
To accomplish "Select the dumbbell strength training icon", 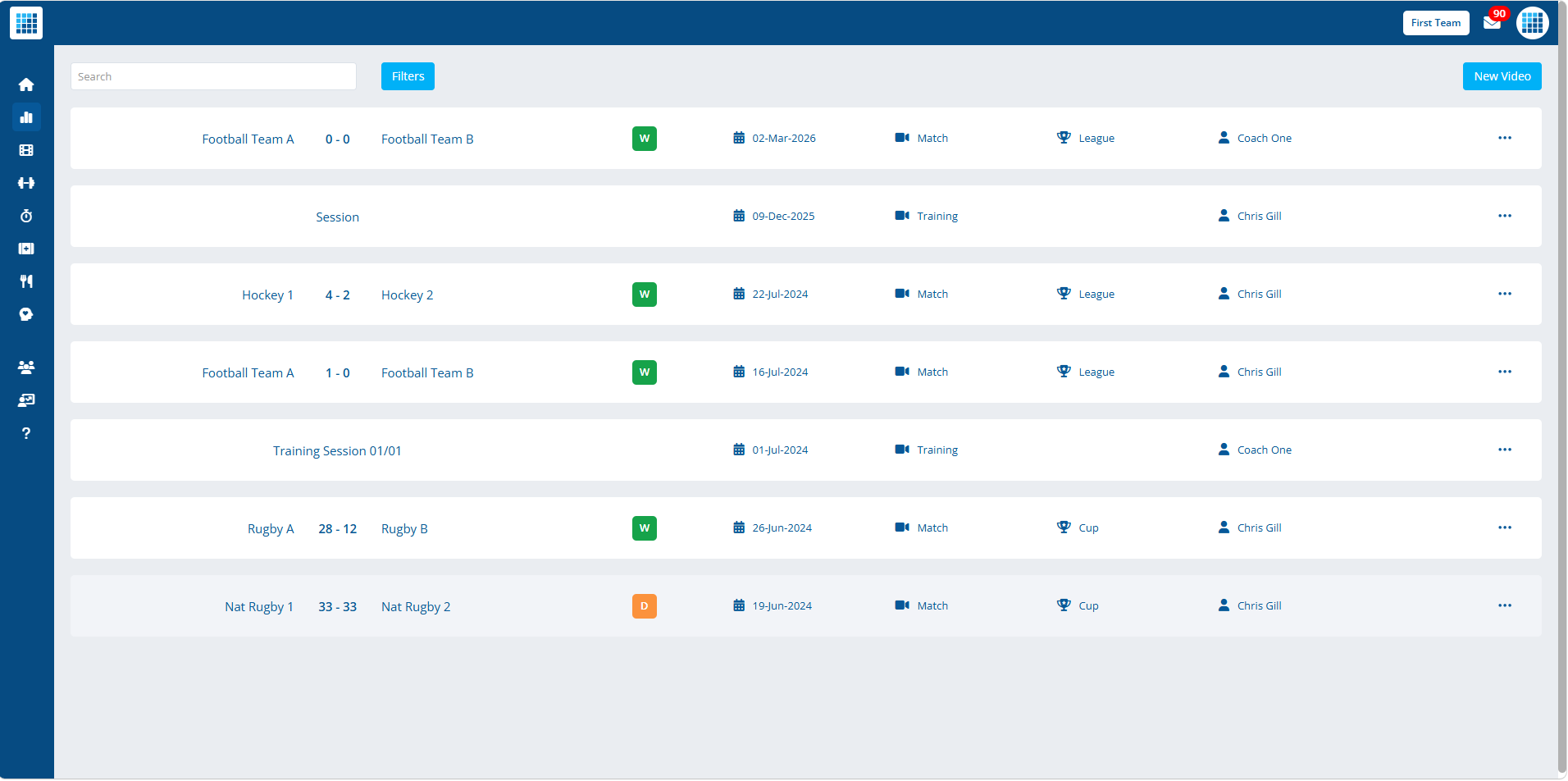I will point(26,183).
